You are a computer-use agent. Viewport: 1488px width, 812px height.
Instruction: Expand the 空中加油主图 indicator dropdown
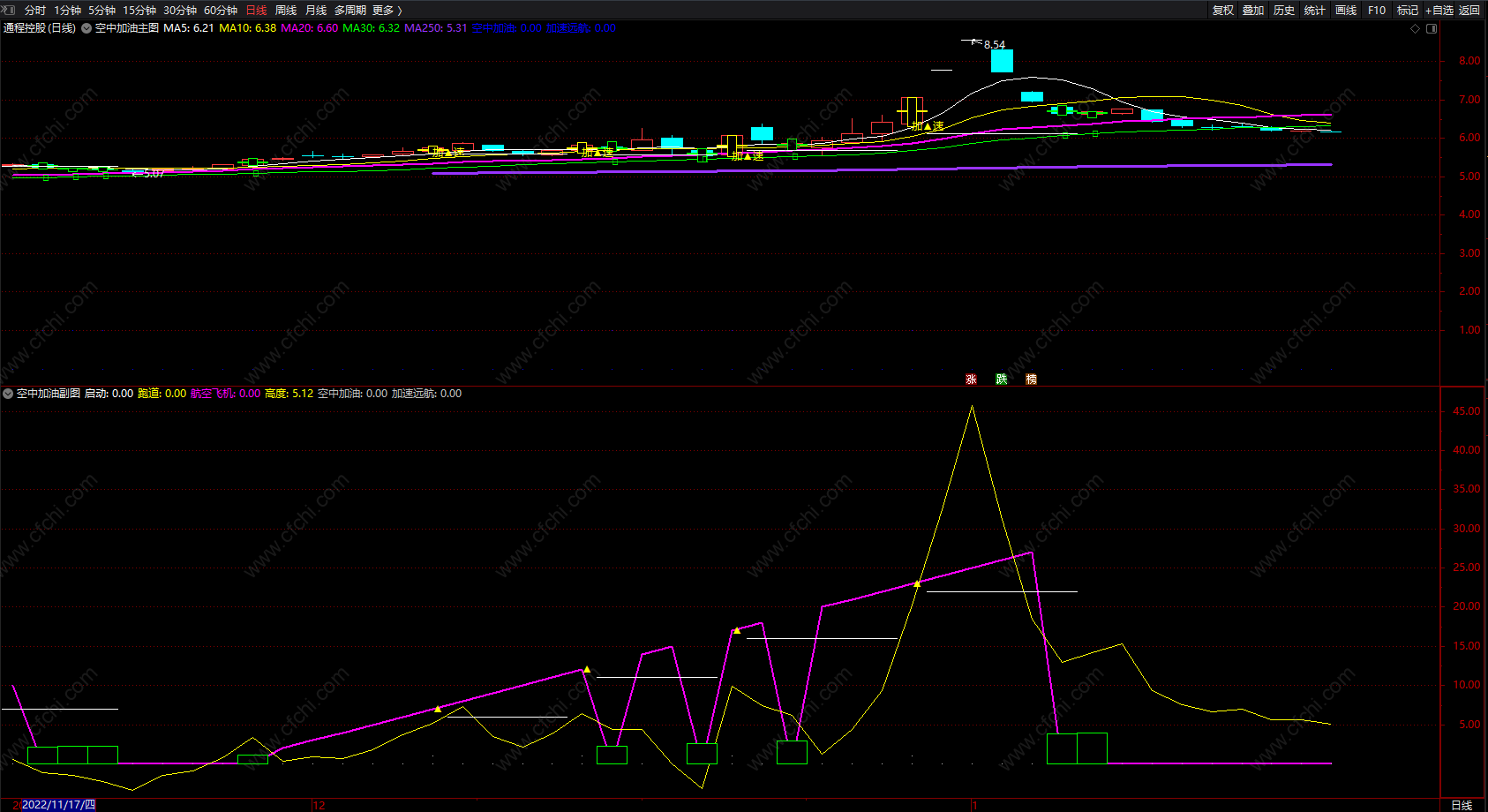coord(86,28)
